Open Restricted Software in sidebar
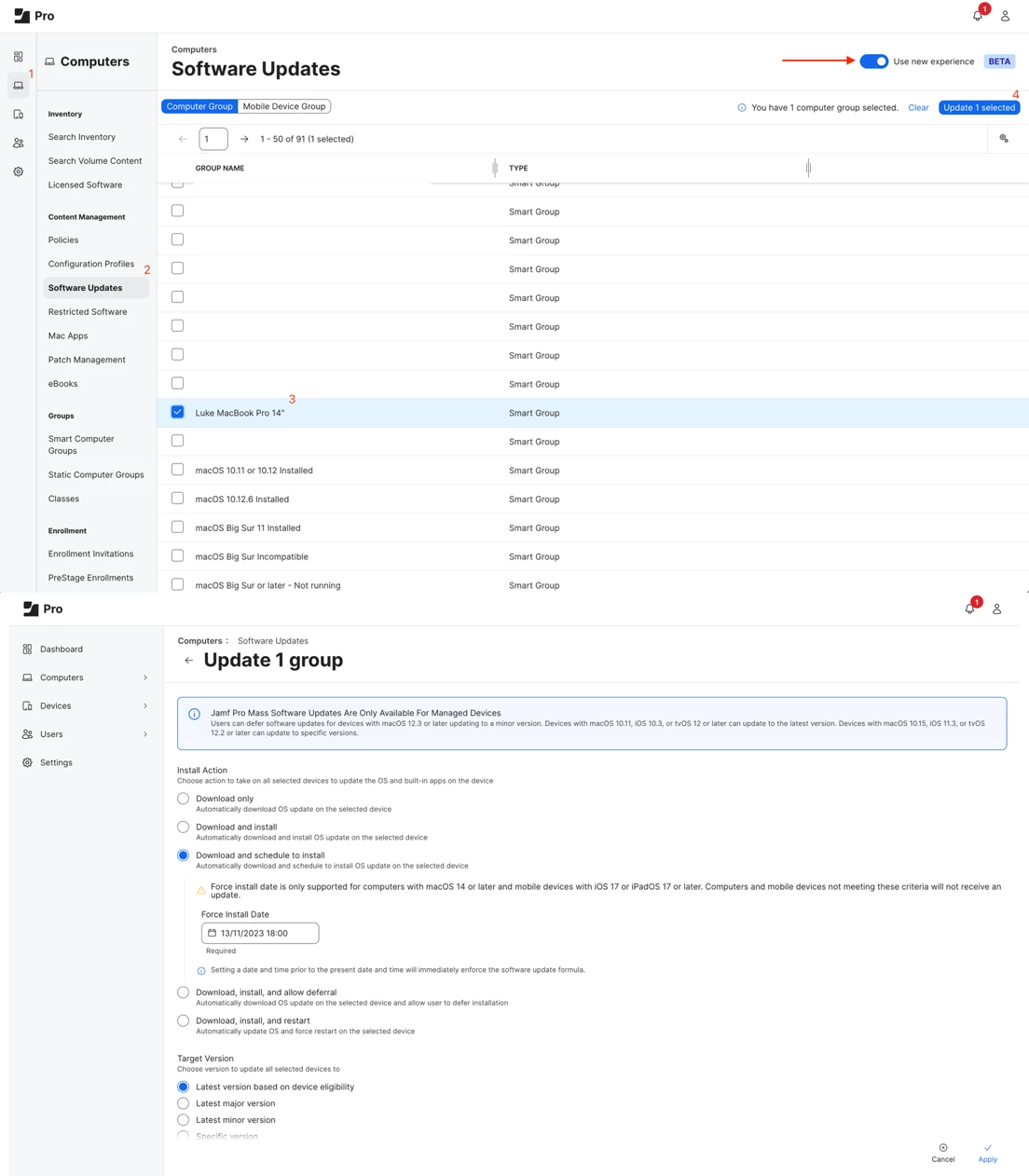 [88, 312]
